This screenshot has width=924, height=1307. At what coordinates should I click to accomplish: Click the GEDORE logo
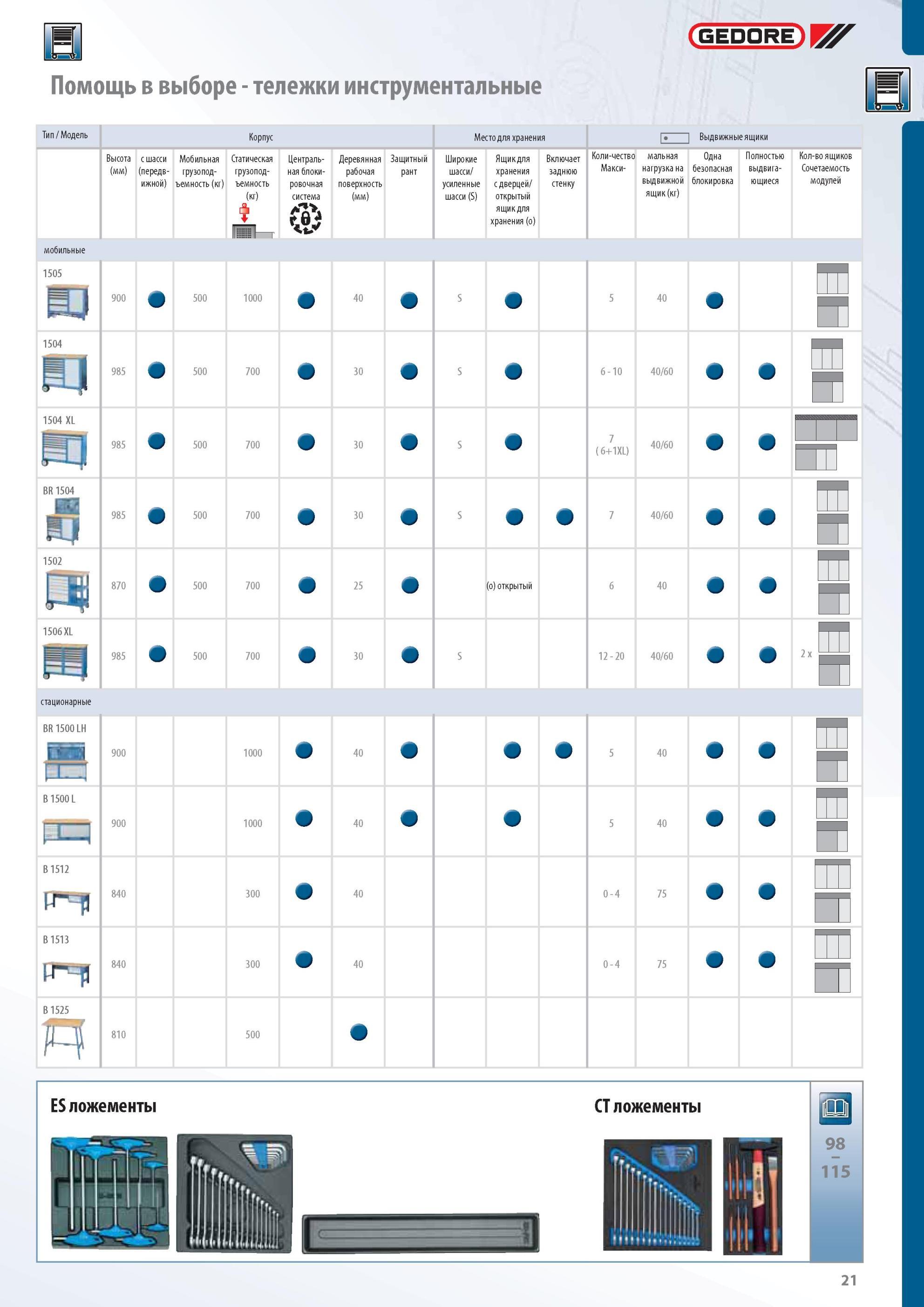771,36
